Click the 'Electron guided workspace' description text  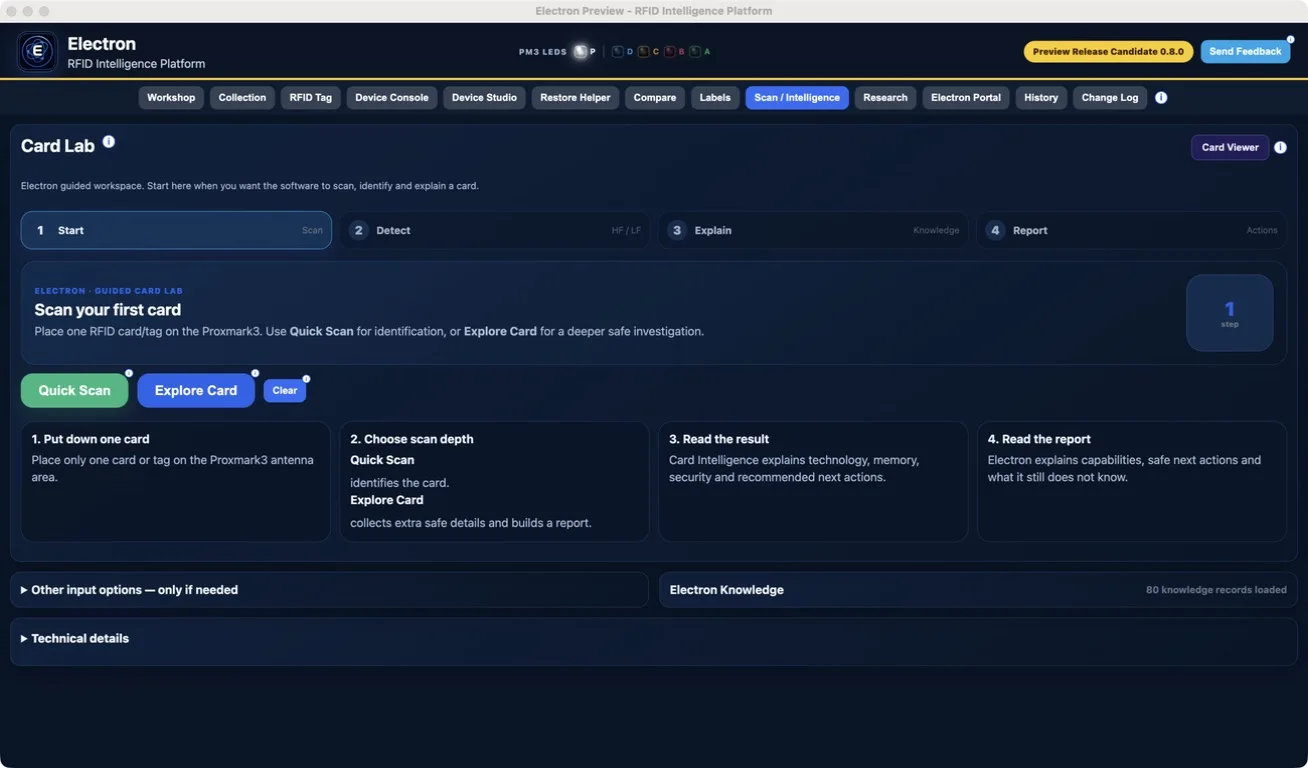coord(250,186)
